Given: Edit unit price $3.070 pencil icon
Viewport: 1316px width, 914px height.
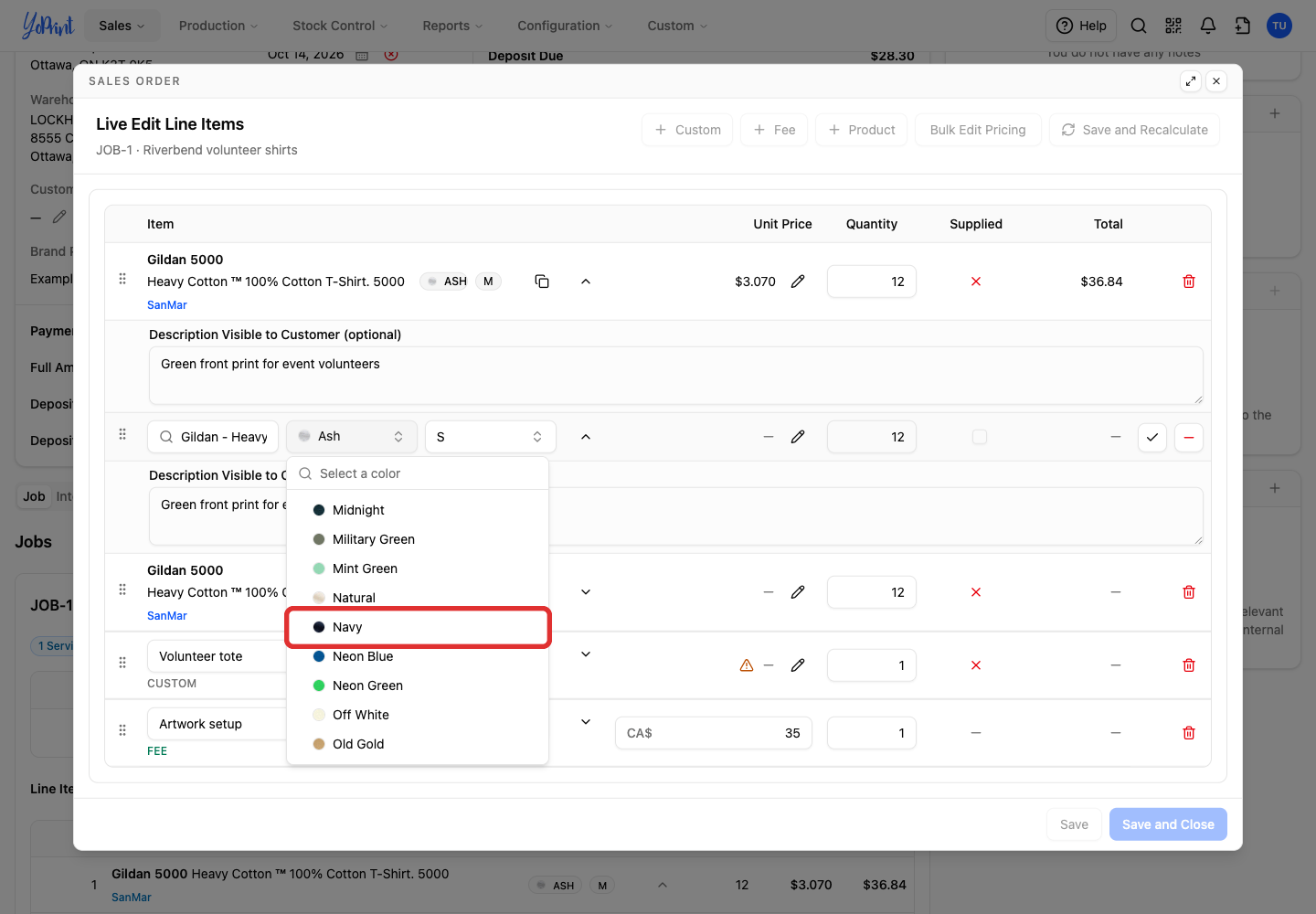Looking at the screenshot, I should coord(798,282).
